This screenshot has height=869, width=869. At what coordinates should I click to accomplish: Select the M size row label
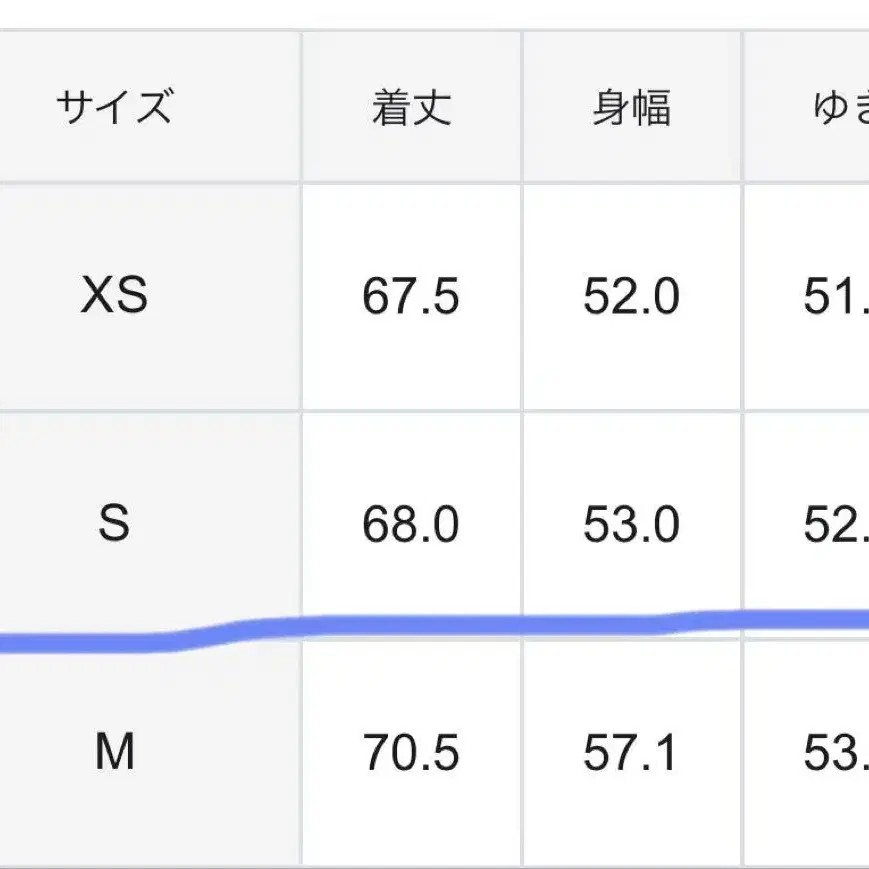[114, 752]
